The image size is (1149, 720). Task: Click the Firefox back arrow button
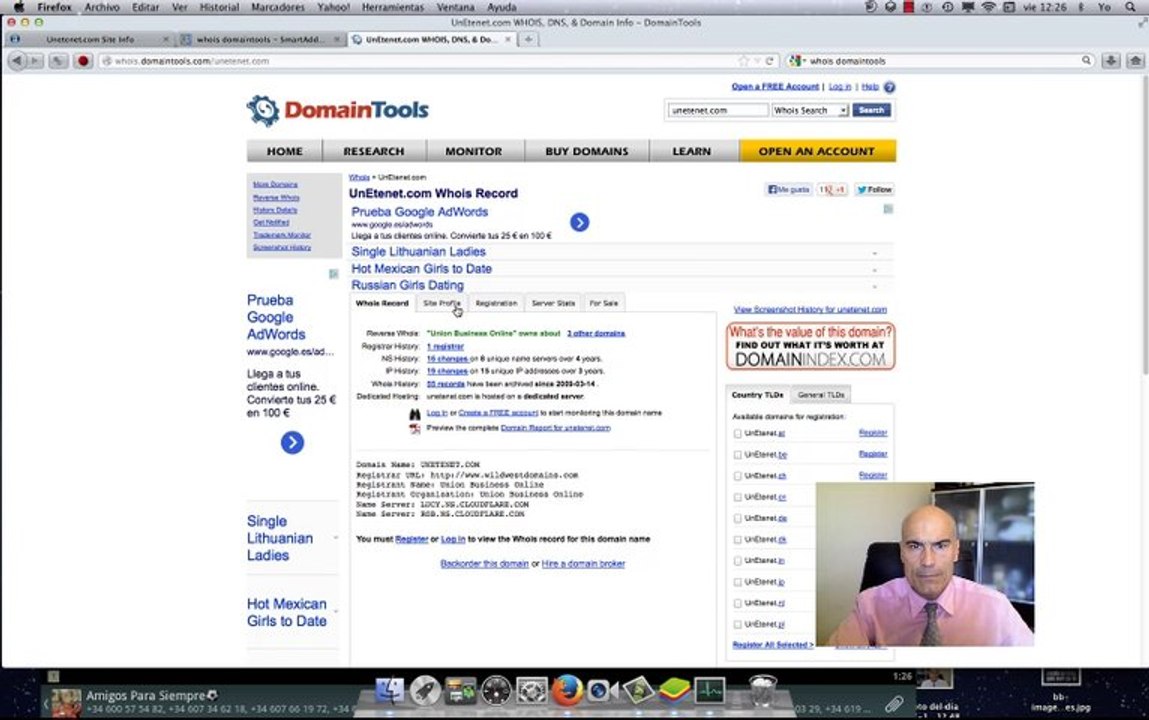(x=16, y=61)
